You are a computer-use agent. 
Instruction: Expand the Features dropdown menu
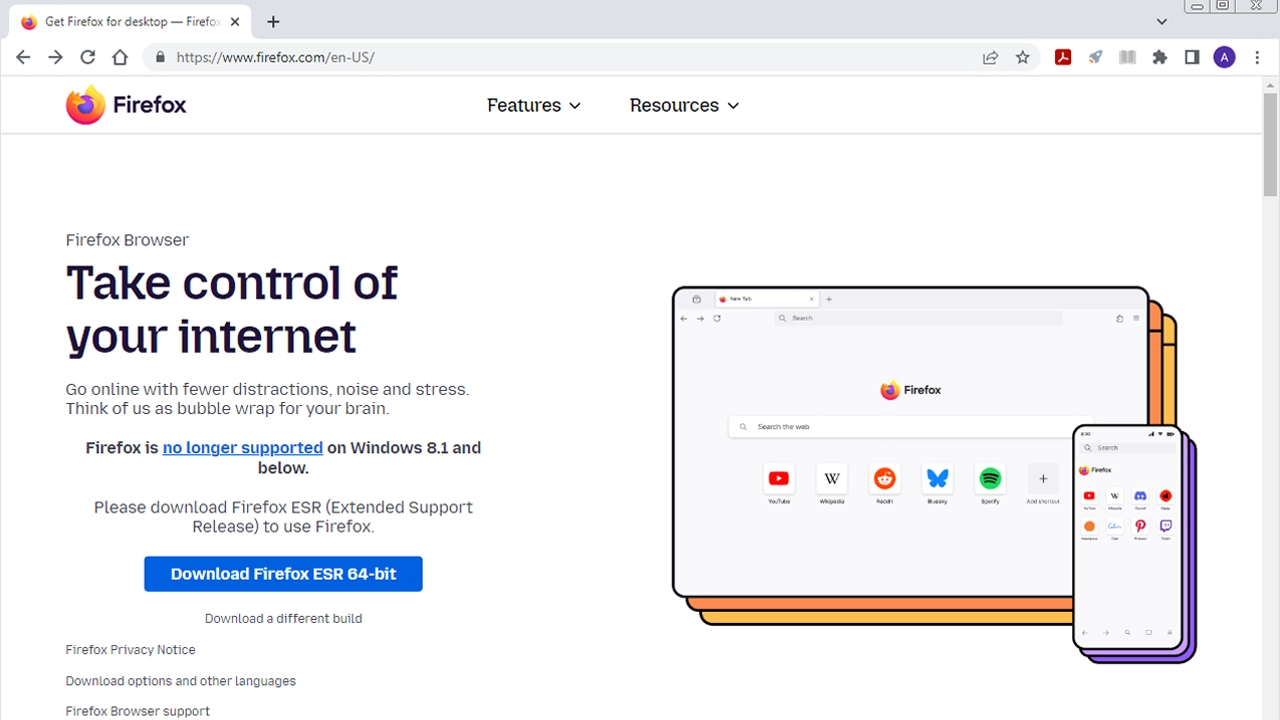[533, 105]
